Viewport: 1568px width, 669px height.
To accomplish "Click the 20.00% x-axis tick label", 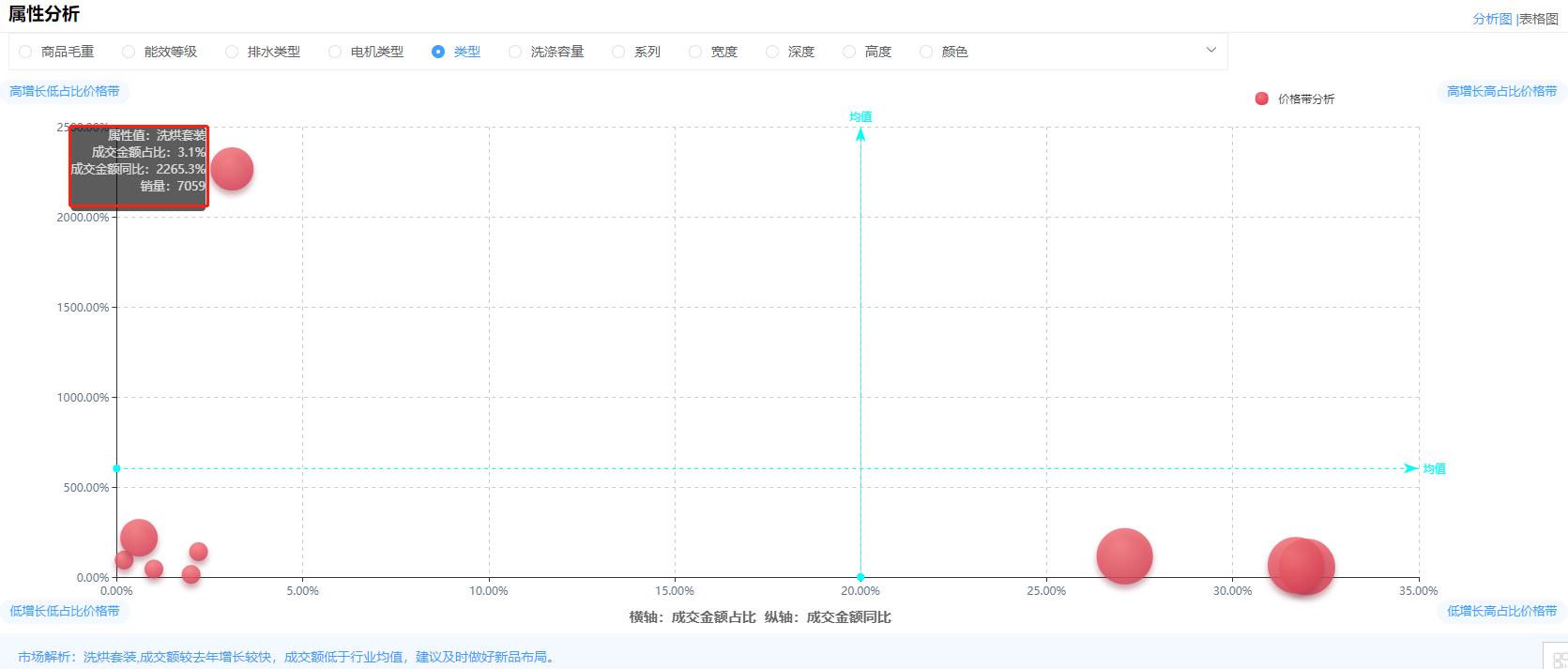I will pos(860,591).
